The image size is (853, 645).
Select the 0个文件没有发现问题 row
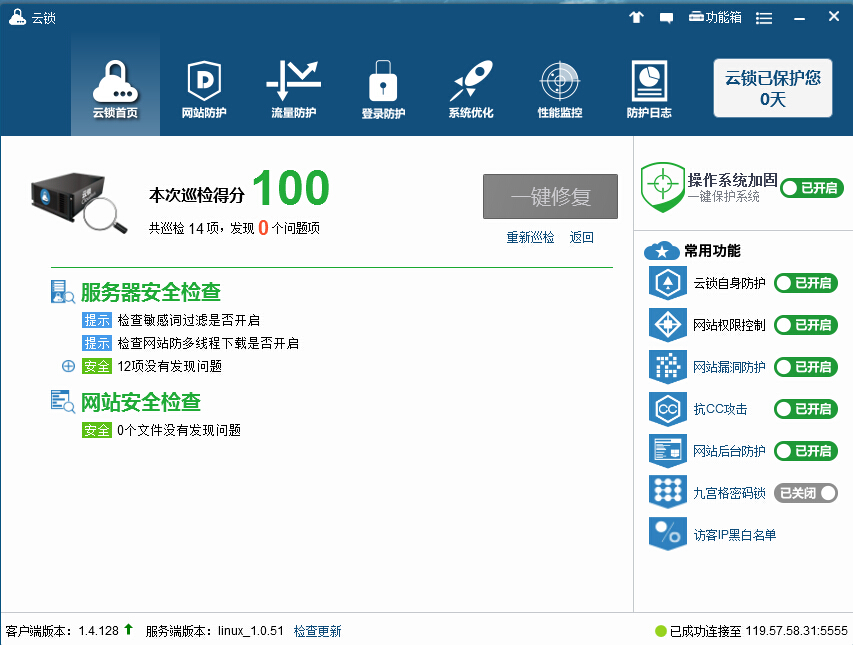(x=162, y=430)
